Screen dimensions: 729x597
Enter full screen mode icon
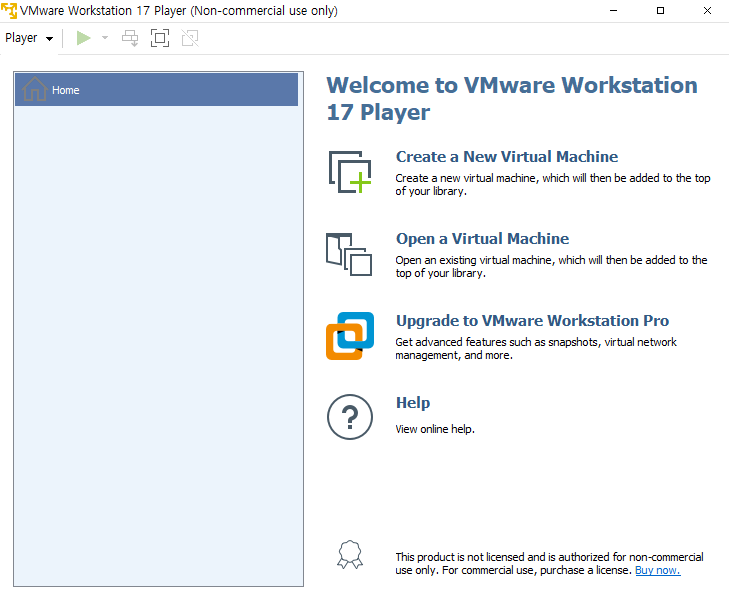[x=160, y=38]
